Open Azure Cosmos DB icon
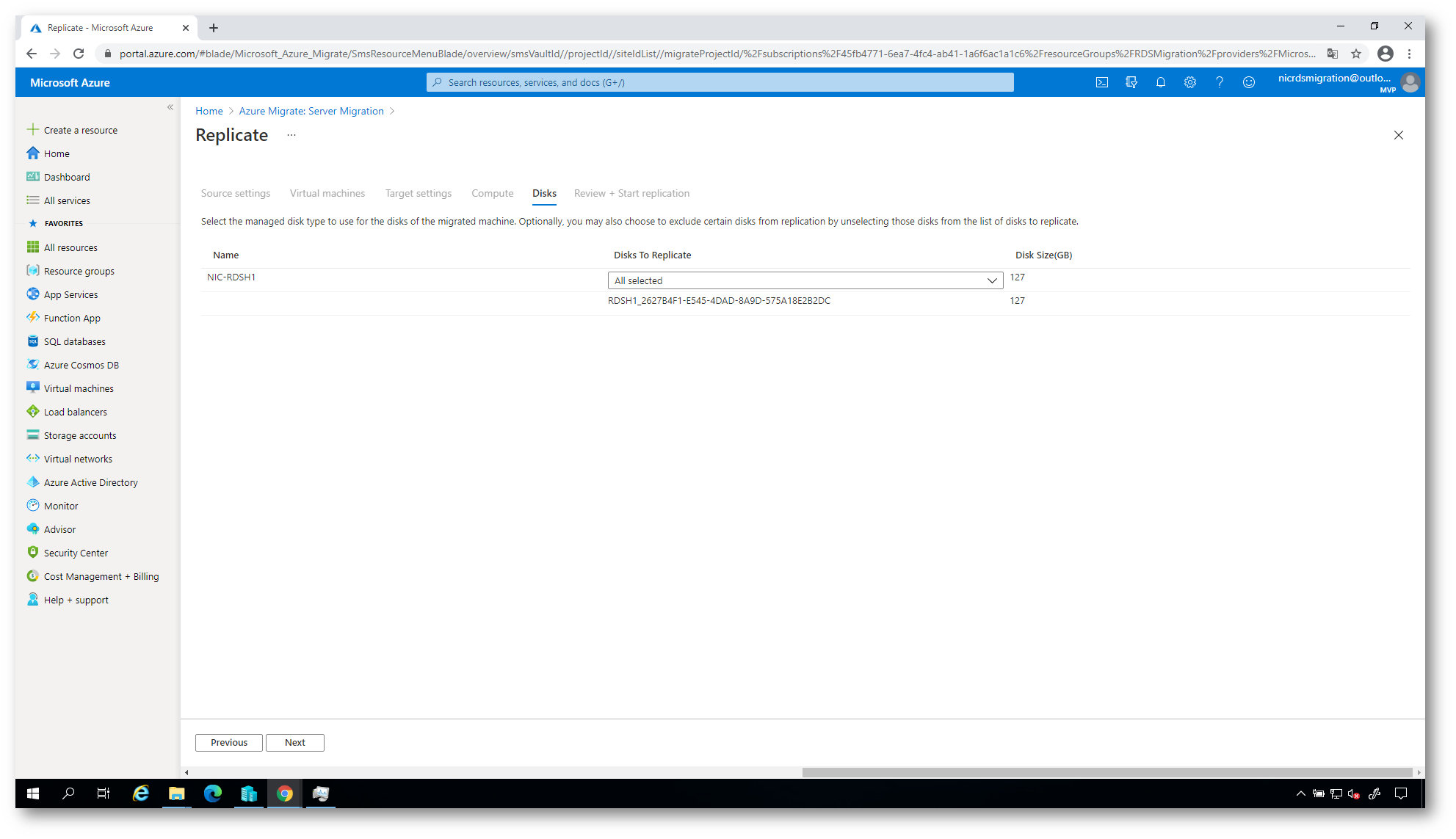The height and width of the screenshot is (839, 1456). coord(33,365)
